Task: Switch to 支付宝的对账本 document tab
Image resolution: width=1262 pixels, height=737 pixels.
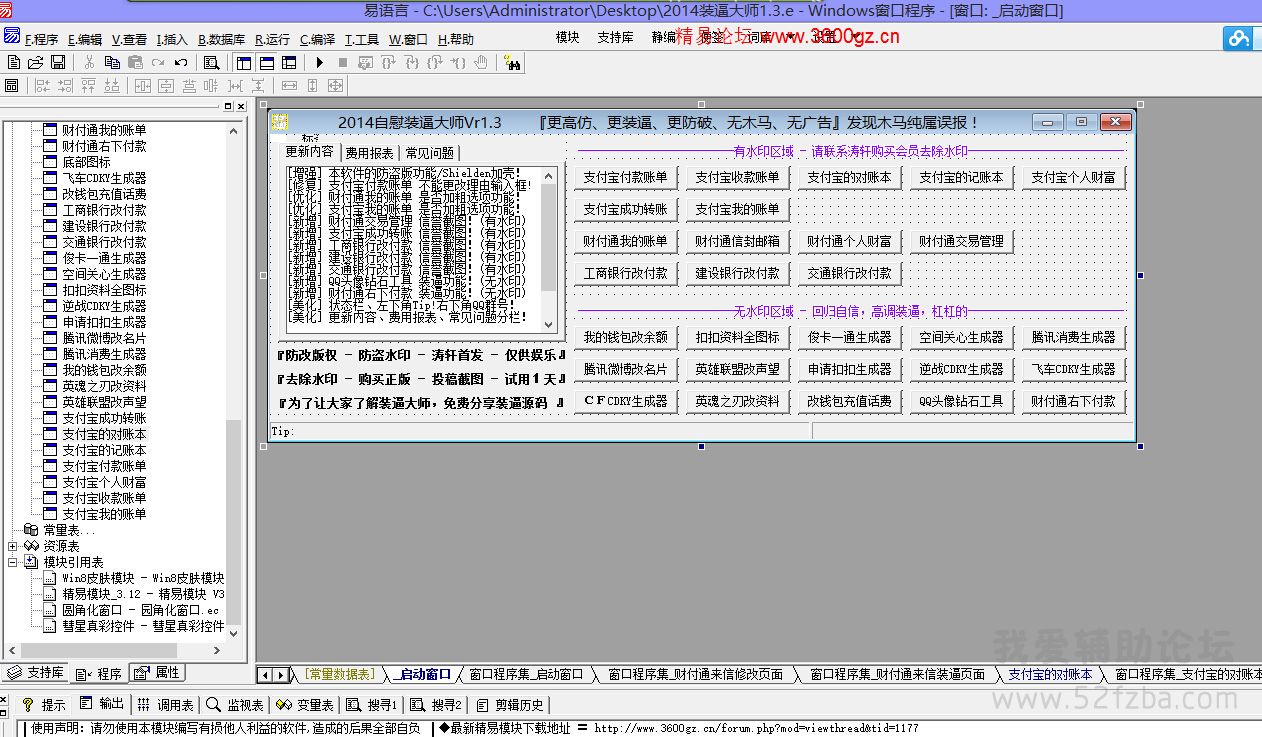Action: [1050, 674]
